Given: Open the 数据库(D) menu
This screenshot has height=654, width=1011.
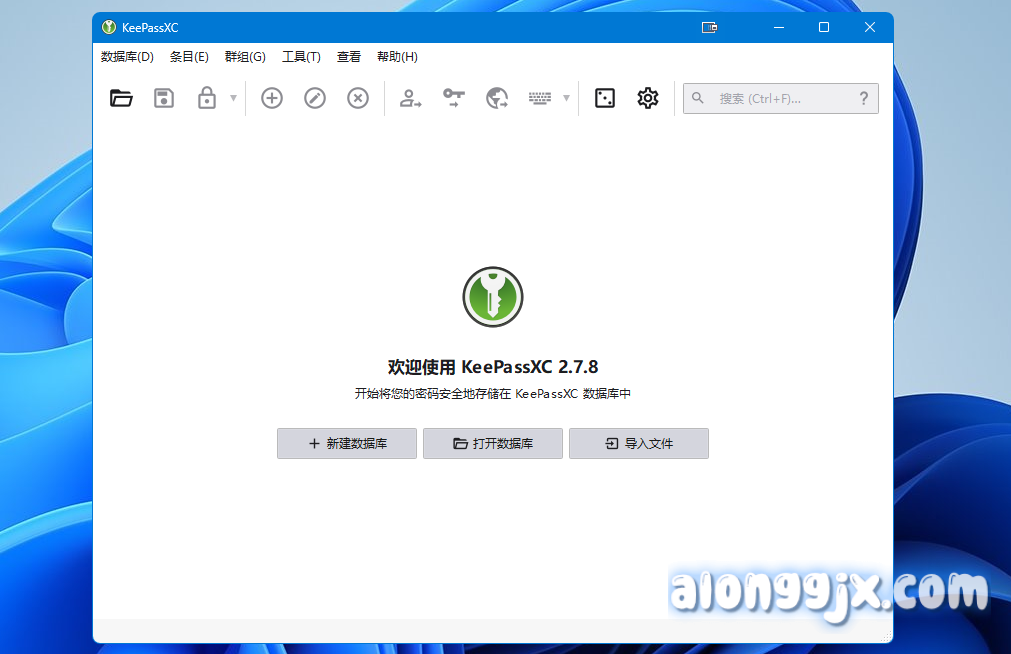Looking at the screenshot, I should pos(127,57).
